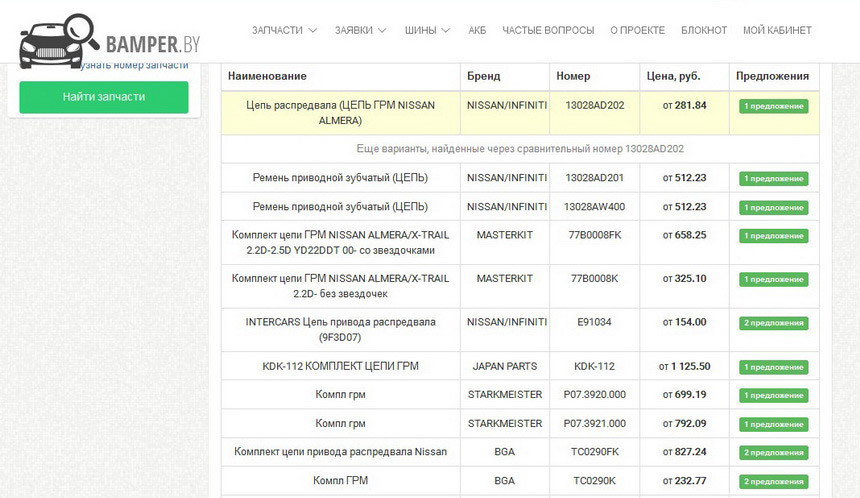Open the offer for part 13028AD202

[x=773, y=106]
